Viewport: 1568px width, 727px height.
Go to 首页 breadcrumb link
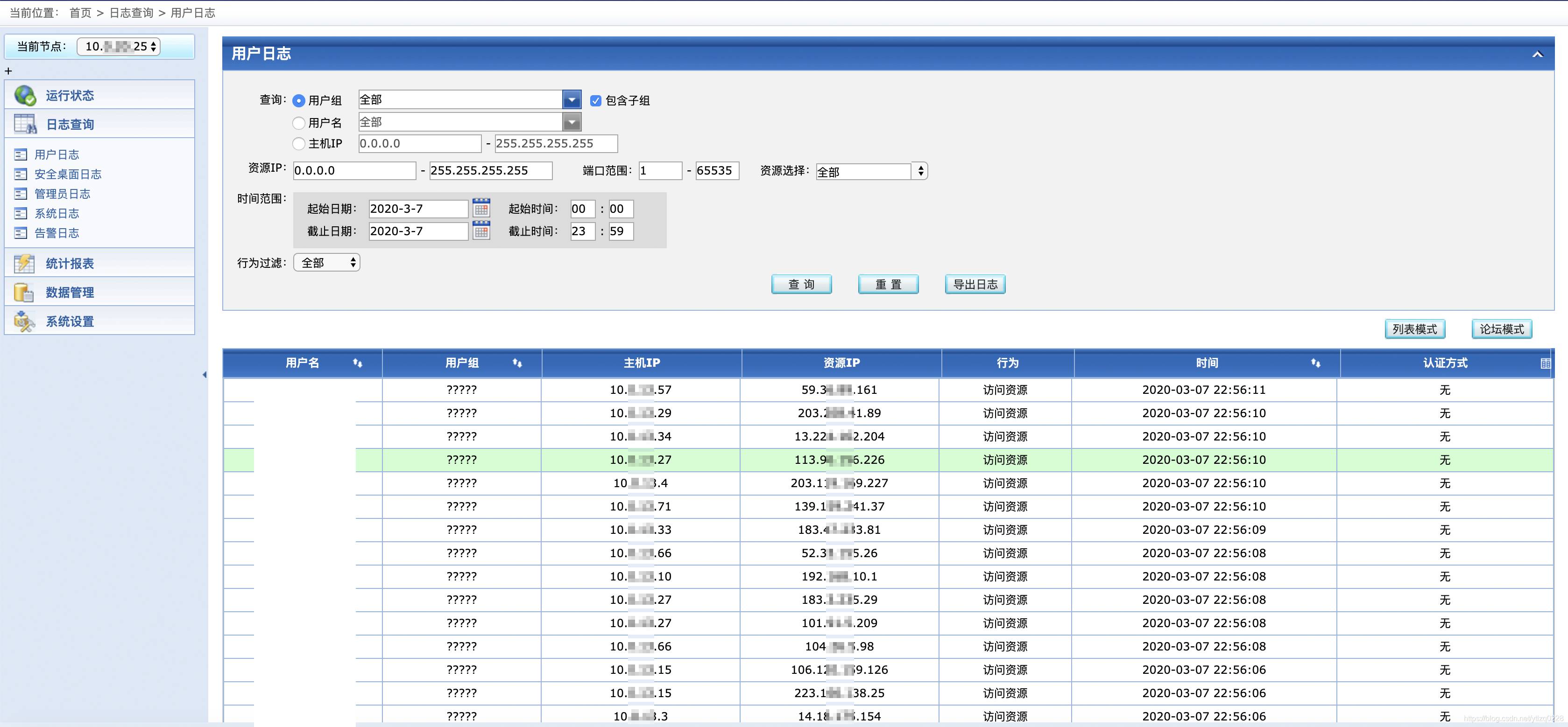(80, 13)
